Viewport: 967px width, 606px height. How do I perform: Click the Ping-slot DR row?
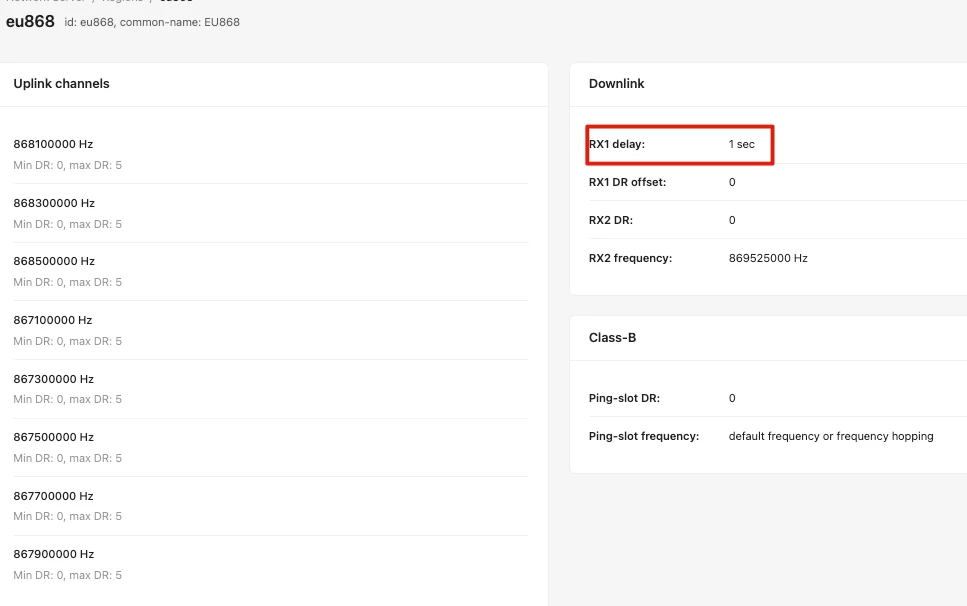[x=778, y=398]
